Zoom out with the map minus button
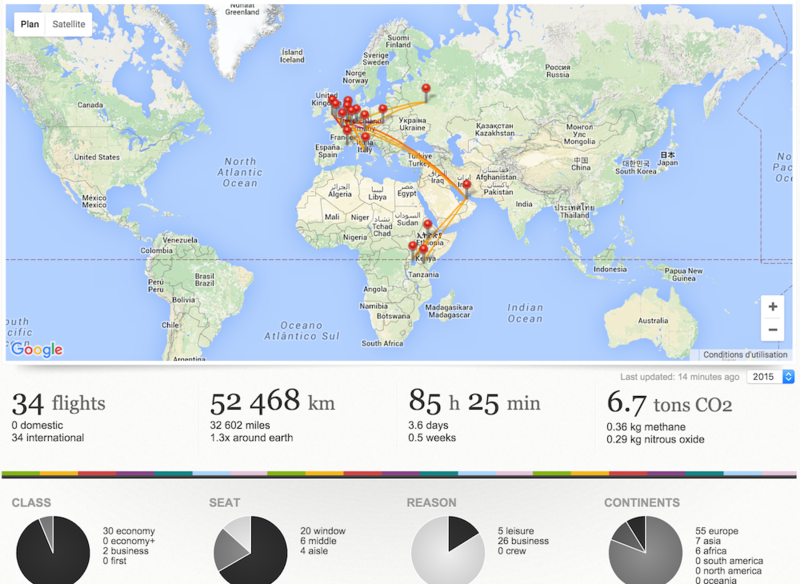Viewport: 800px width, 584px height. pos(772,329)
